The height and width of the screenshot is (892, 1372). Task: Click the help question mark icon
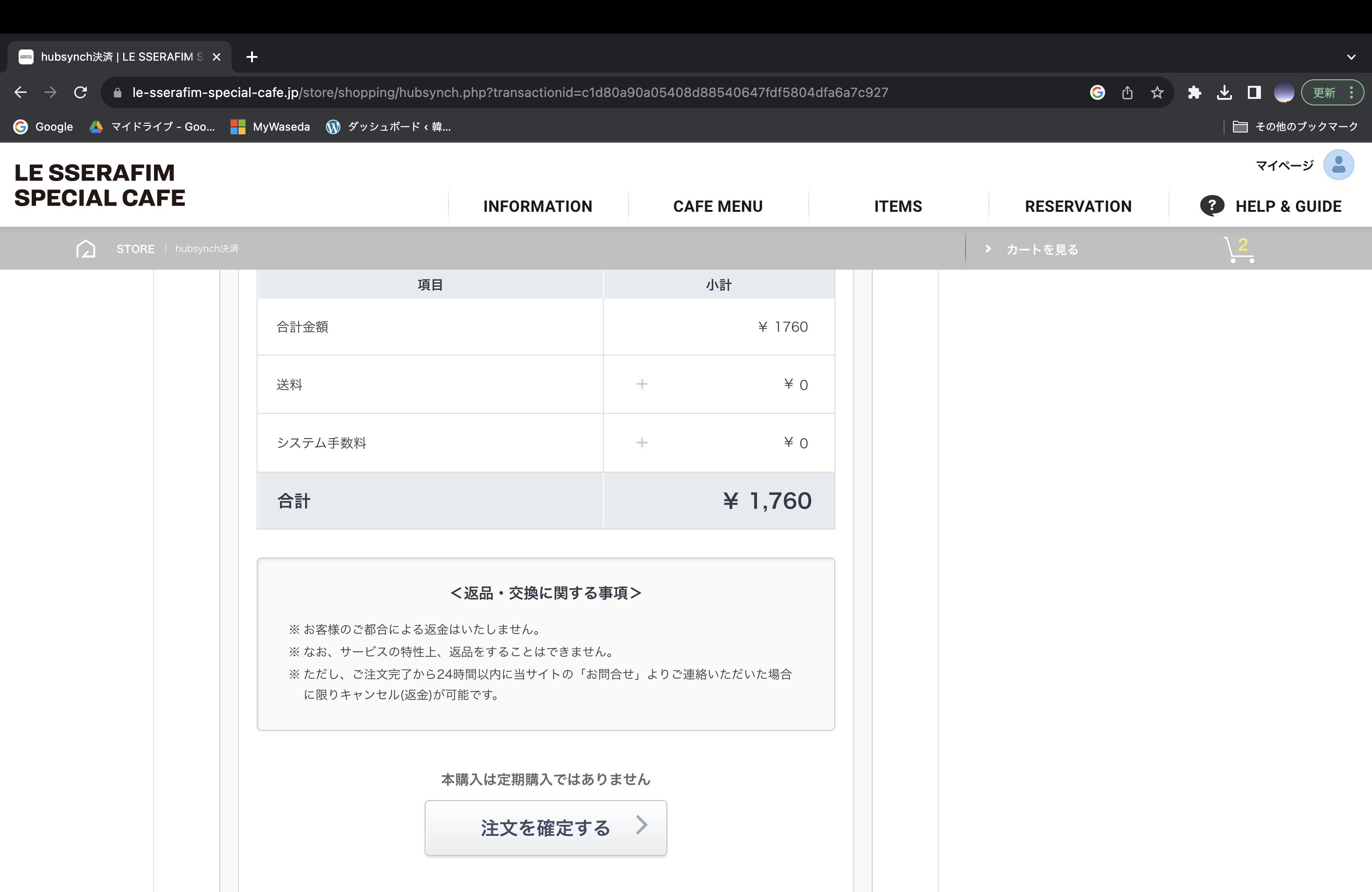coord(1212,206)
